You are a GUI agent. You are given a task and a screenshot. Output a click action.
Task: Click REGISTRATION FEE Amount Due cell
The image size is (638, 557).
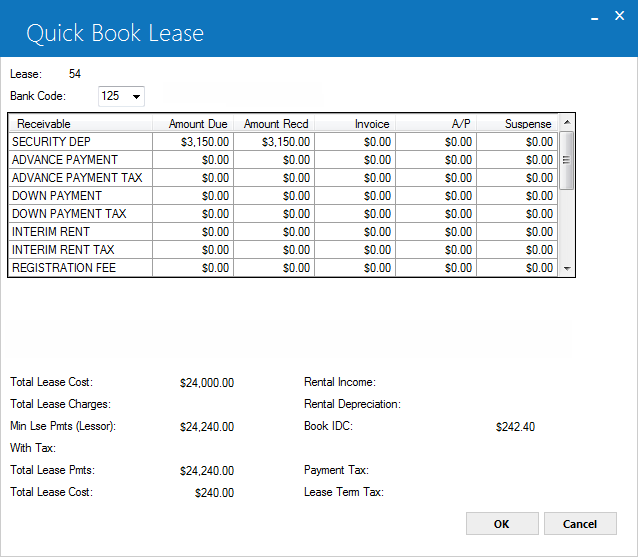pos(193,268)
